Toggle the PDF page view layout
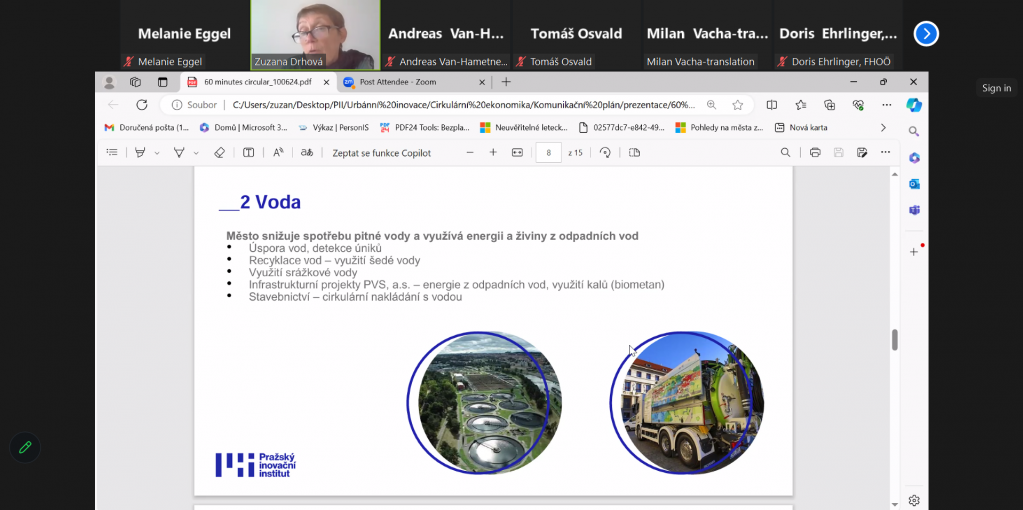1023x510 pixels. point(634,153)
